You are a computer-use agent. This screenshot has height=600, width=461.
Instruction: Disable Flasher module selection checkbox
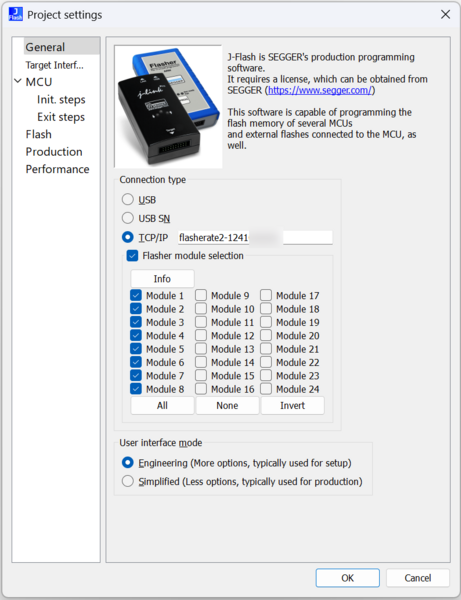[132, 256]
